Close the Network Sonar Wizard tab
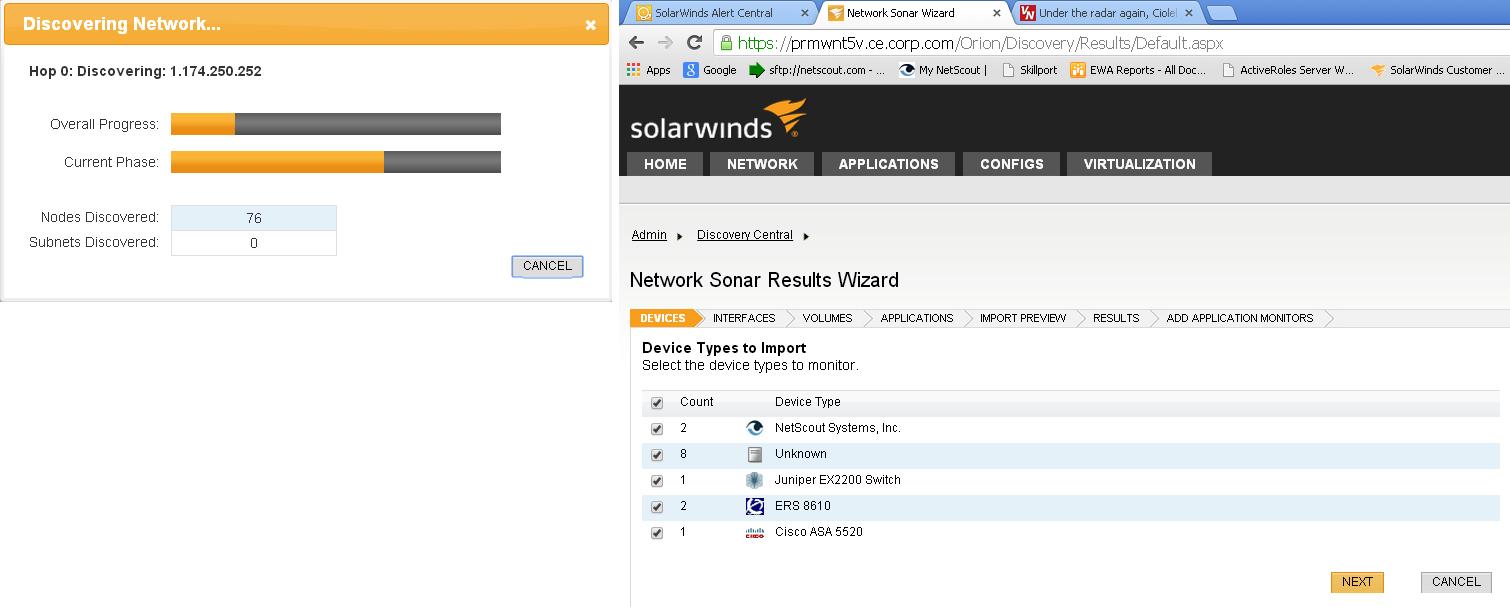 click(997, 13)
